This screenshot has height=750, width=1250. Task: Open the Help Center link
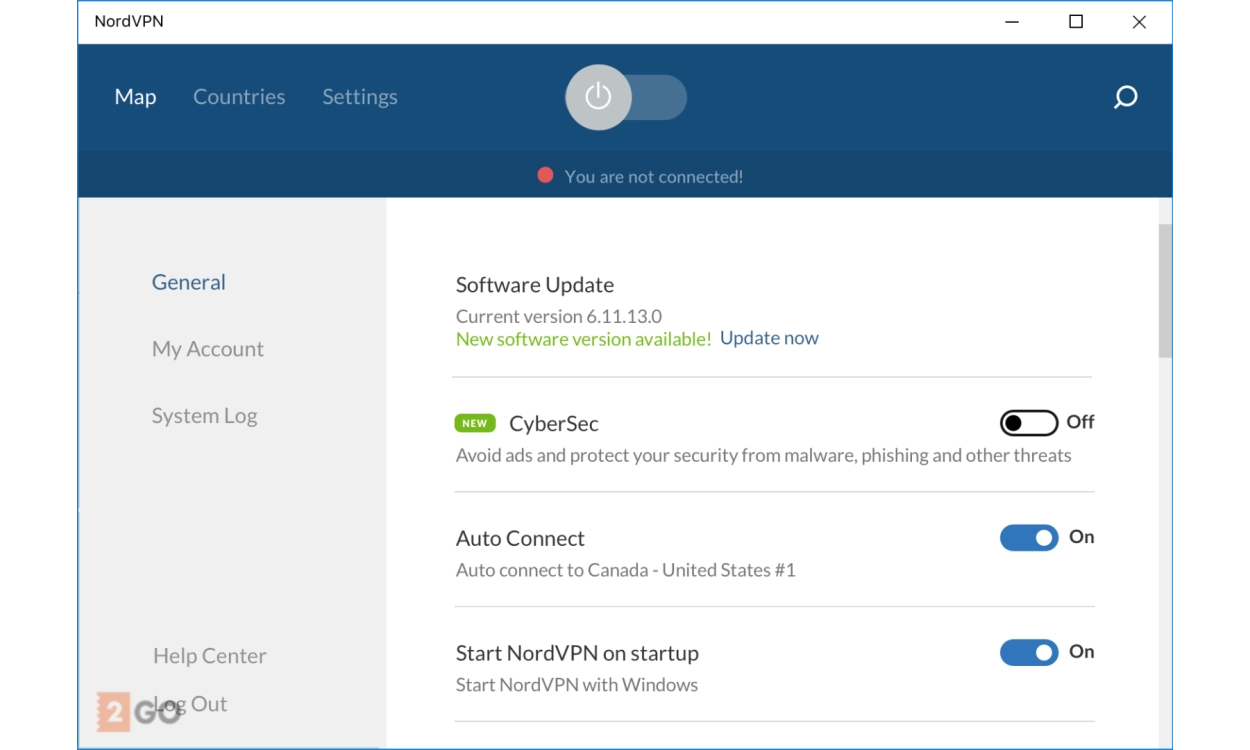[209, 656]
